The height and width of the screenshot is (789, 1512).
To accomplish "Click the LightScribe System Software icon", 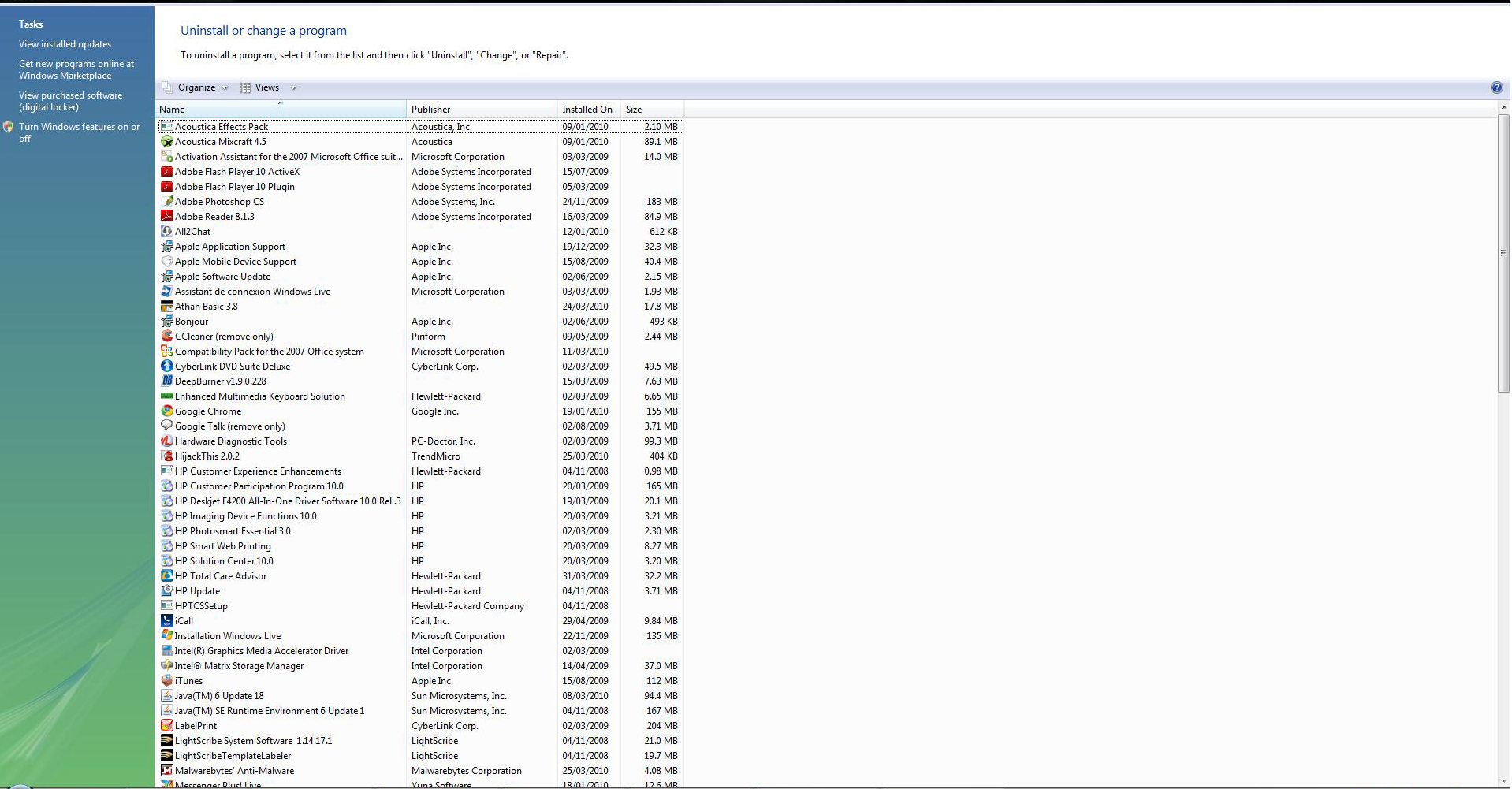I will [x=166, y=741].
